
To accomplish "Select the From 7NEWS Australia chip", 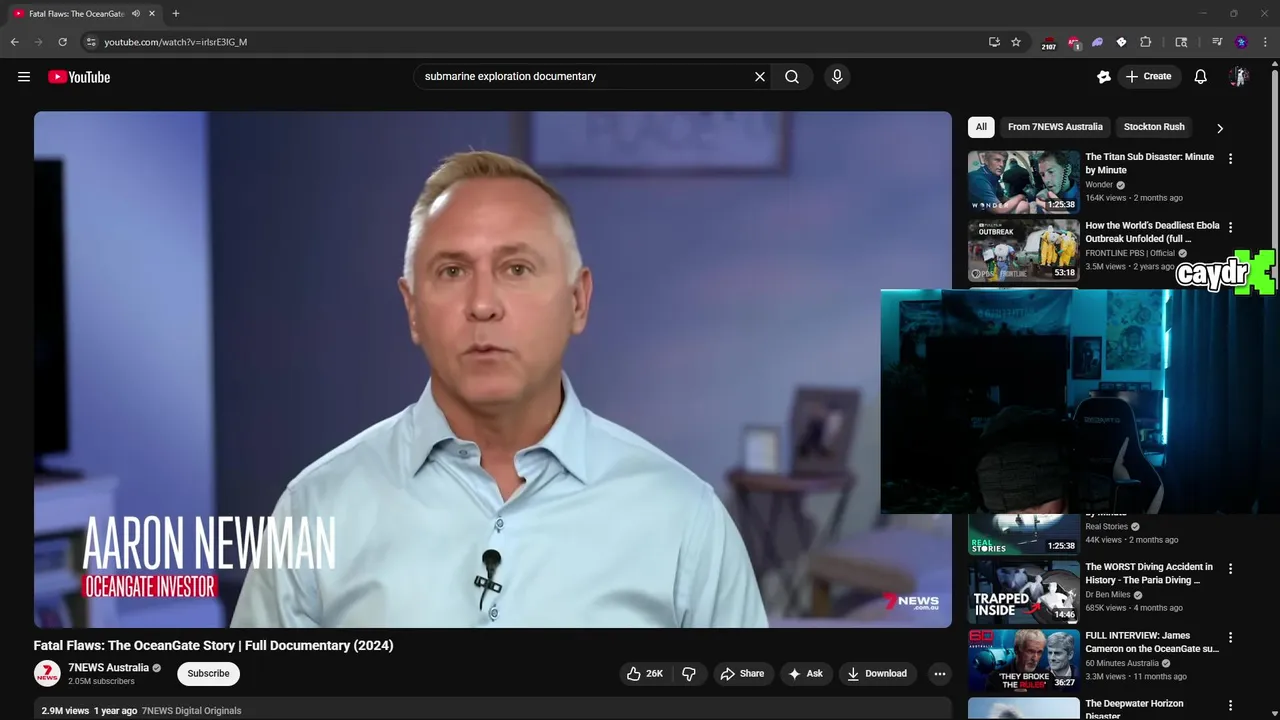I will click(x=1055, y=127).
